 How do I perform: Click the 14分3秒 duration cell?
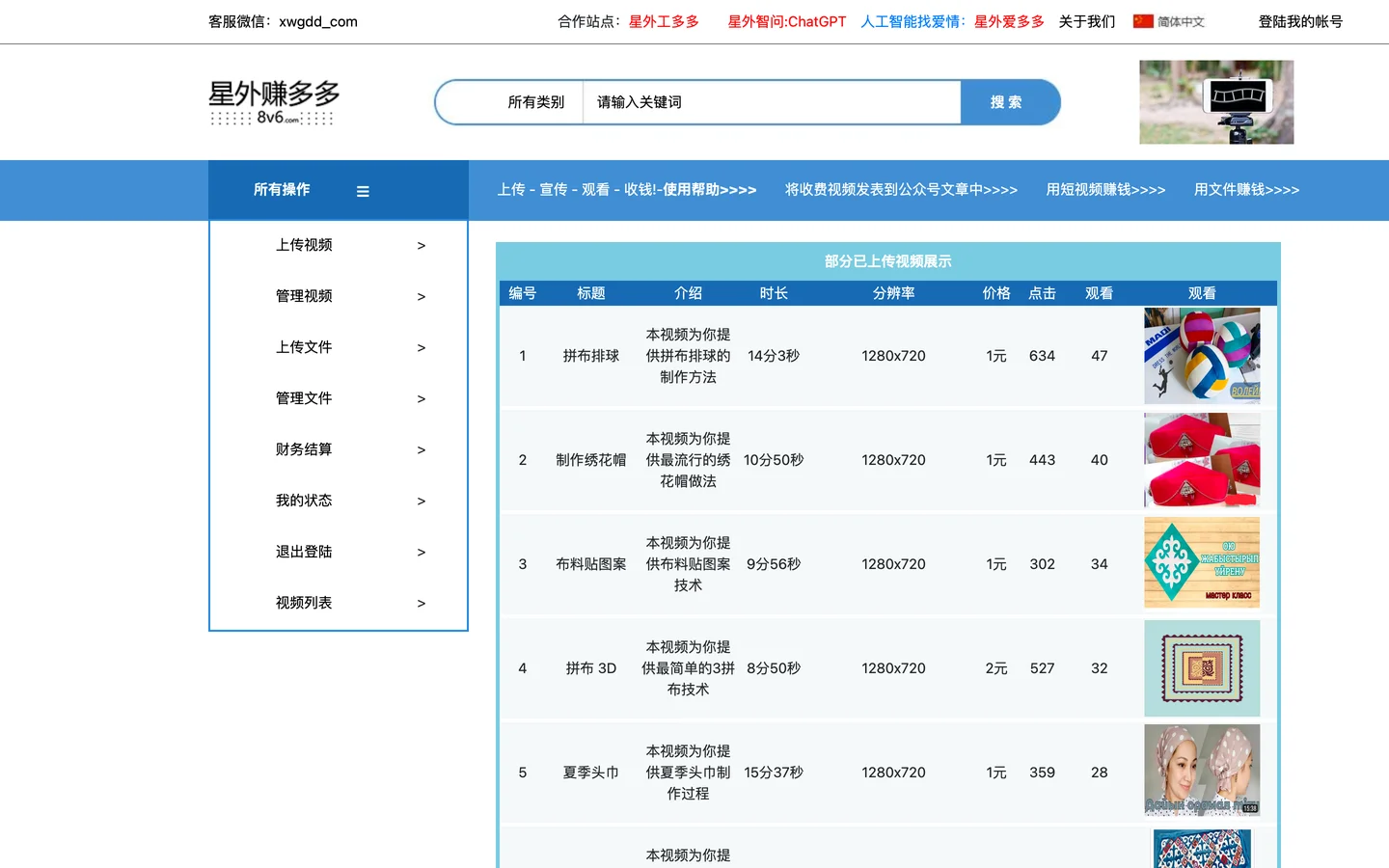774,356
